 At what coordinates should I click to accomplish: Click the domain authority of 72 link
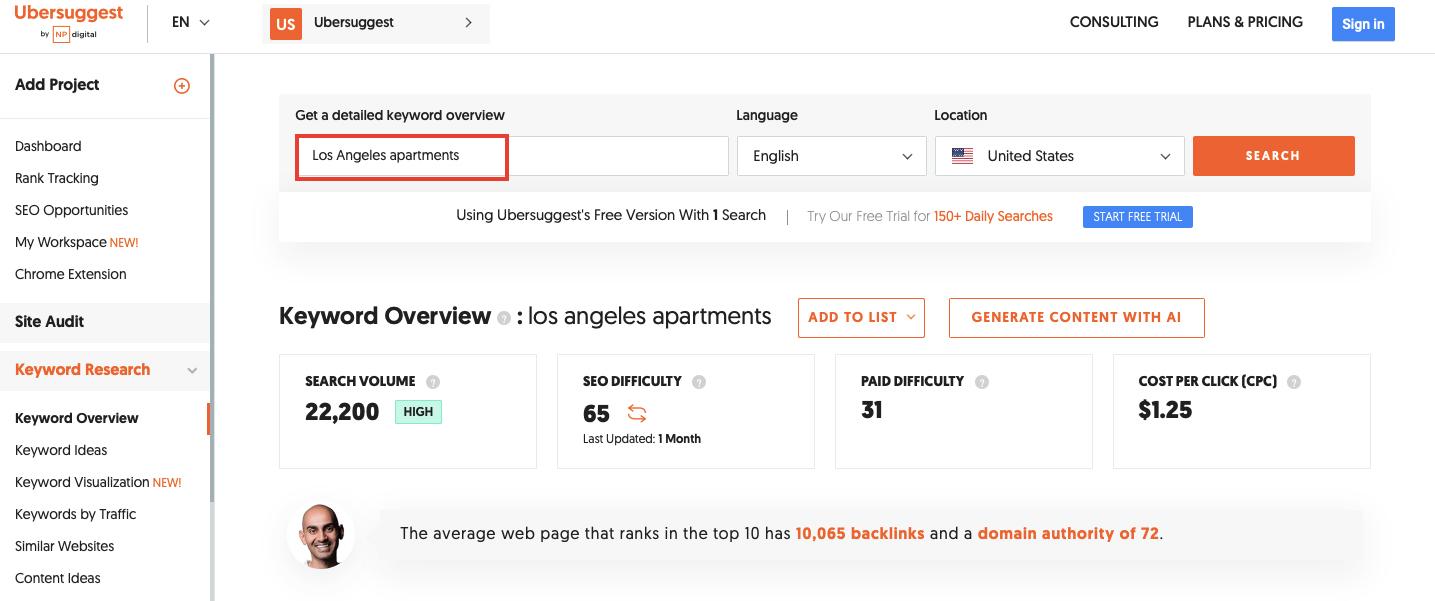tap(1068, 534)
